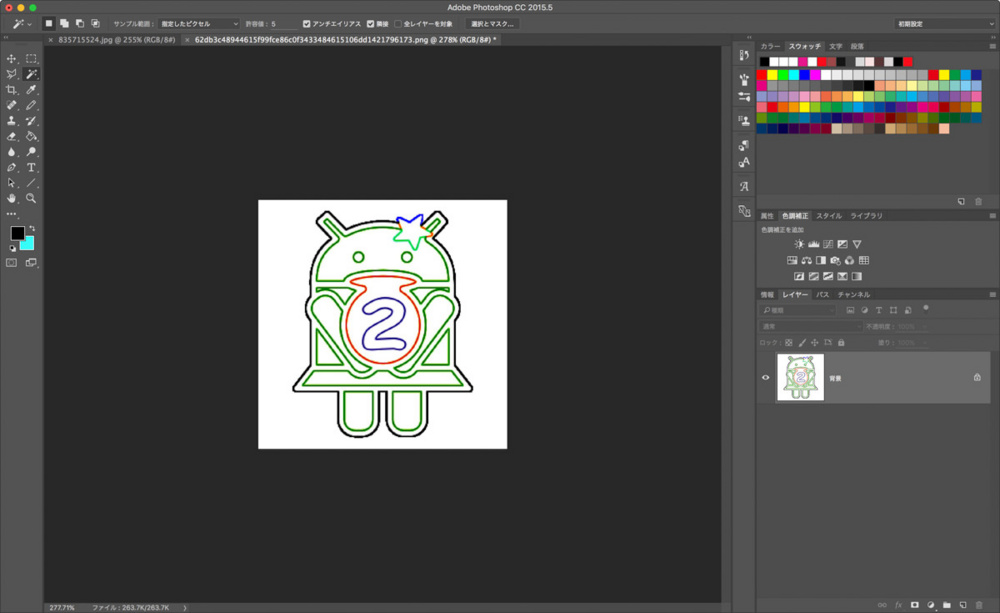Select the Blur tool
Screen dimensions: 1000x613
11,152
